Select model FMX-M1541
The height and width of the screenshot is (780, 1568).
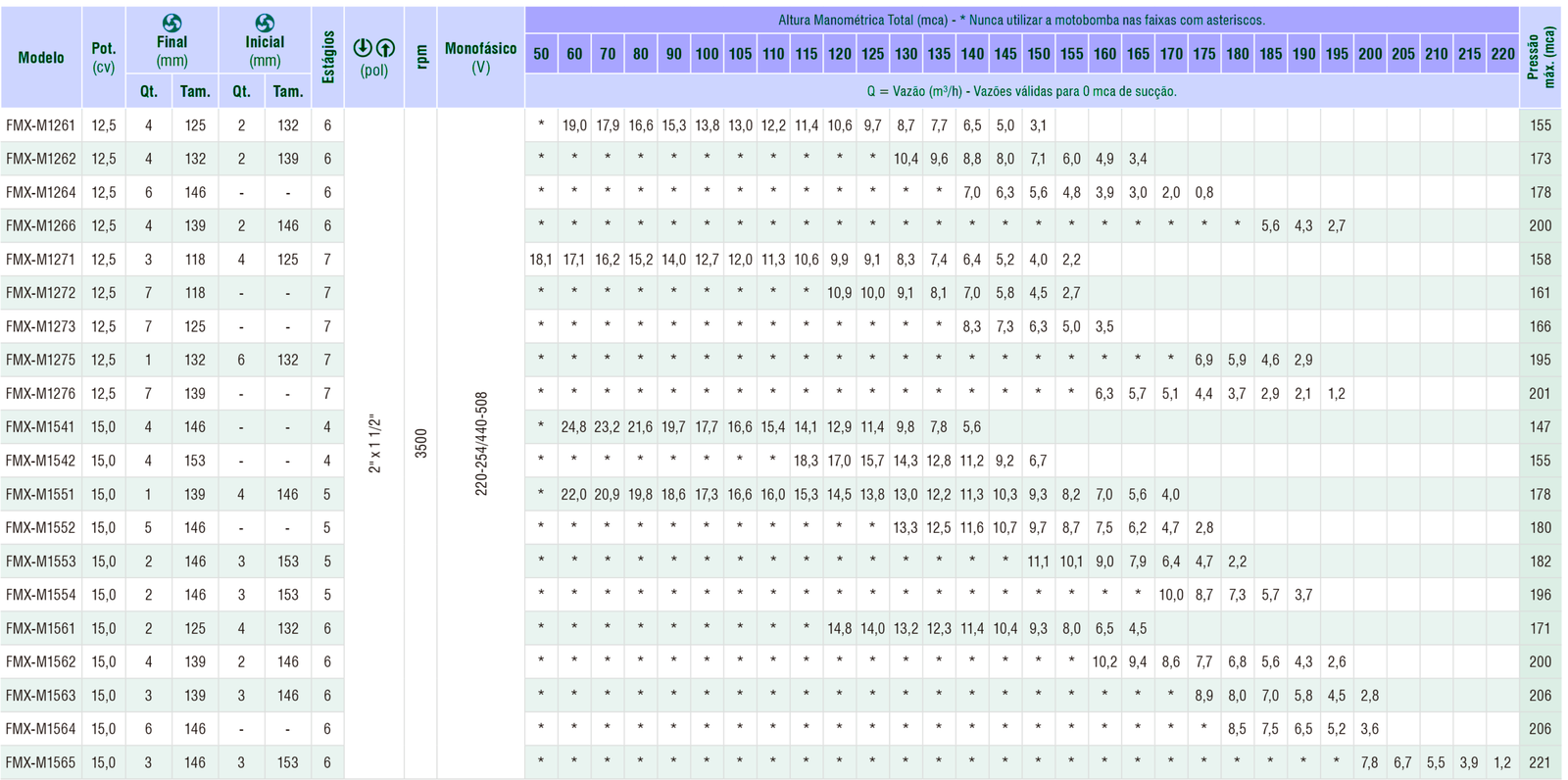pyautogui.click(x=40, y=427)
